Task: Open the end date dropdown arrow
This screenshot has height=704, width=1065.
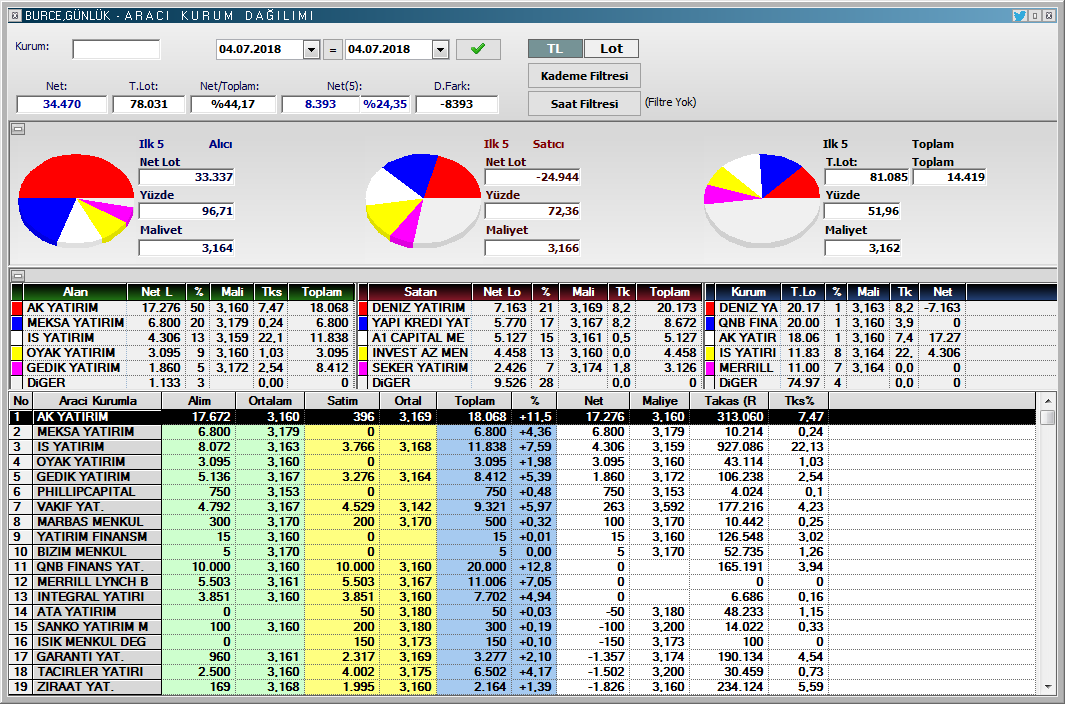Action: [x=441, y=50]
